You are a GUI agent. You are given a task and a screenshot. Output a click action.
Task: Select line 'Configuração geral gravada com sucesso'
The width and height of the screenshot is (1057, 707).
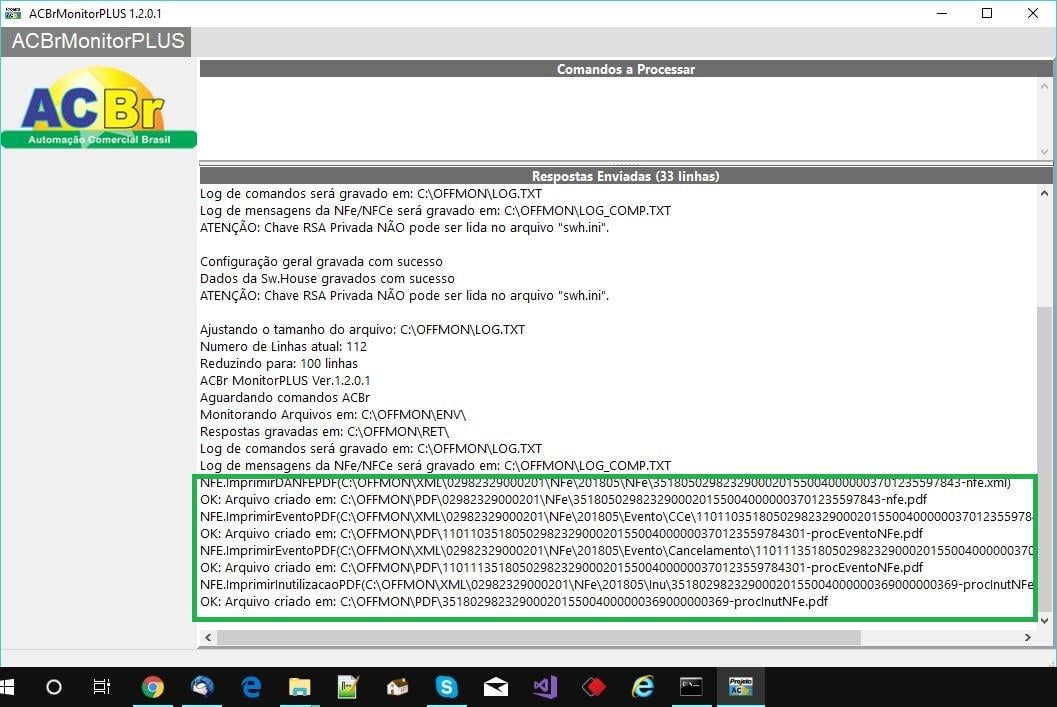pyautogui.click(x=321, y=262)
